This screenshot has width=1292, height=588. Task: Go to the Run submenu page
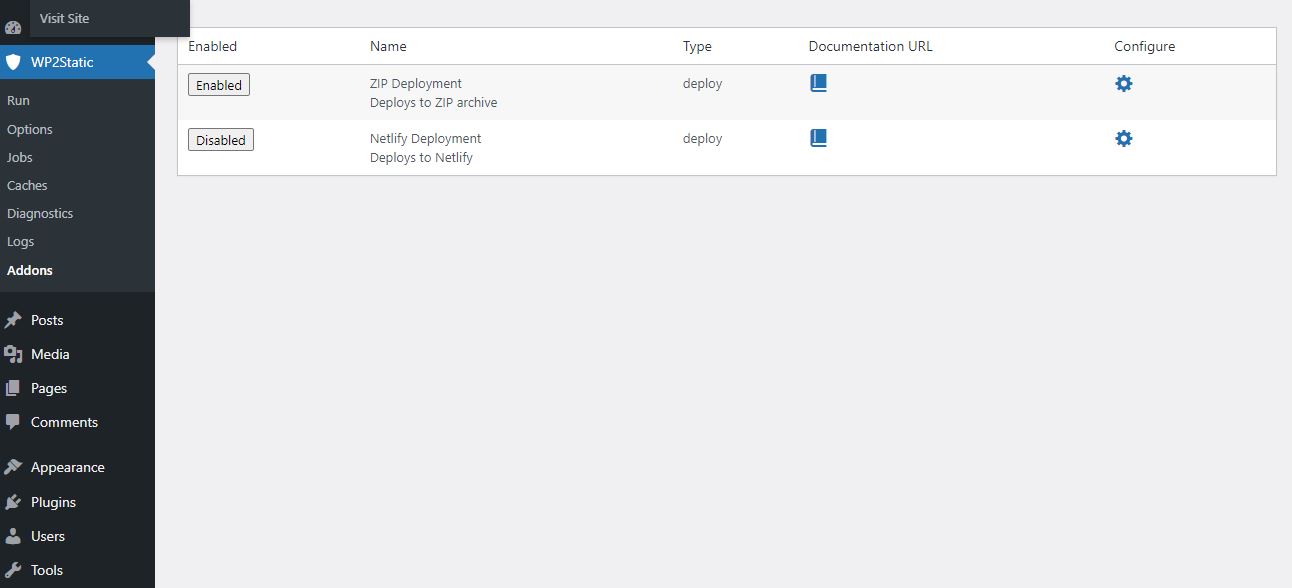[18, 101]
